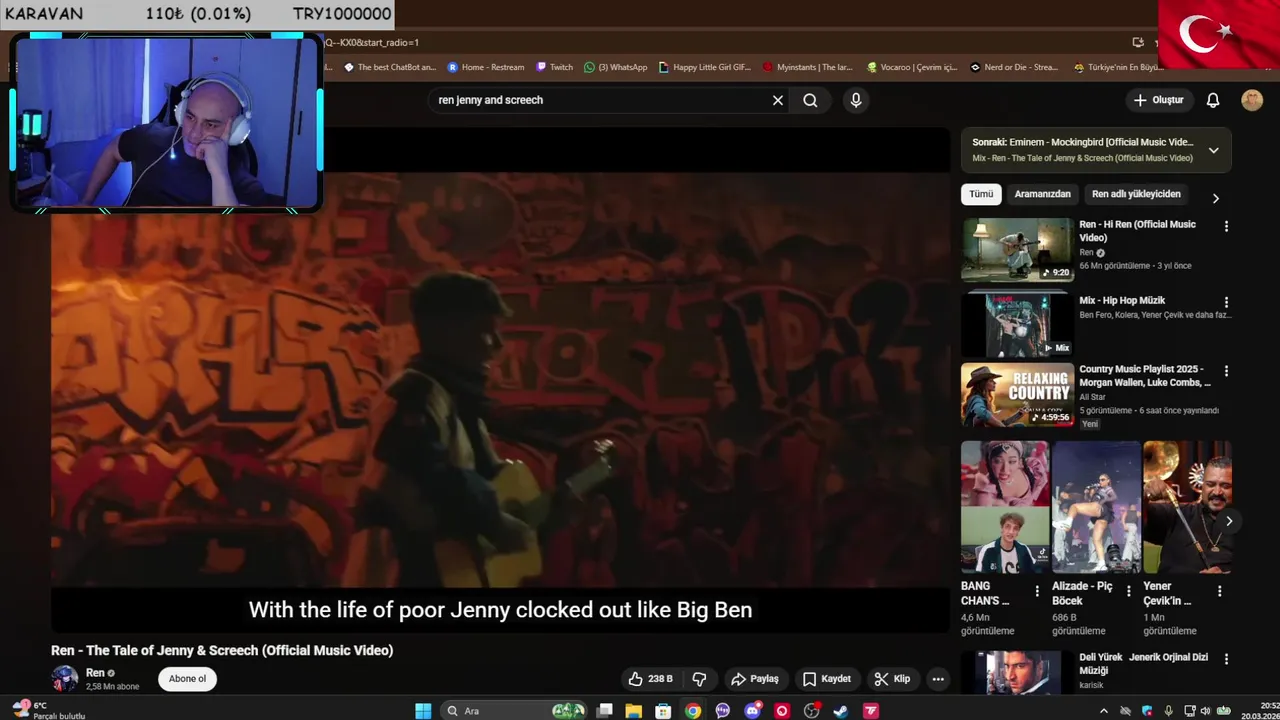1280x720 pixels.
Task: Switch to Chrome in the taskbar
Action: click(693, 711)
